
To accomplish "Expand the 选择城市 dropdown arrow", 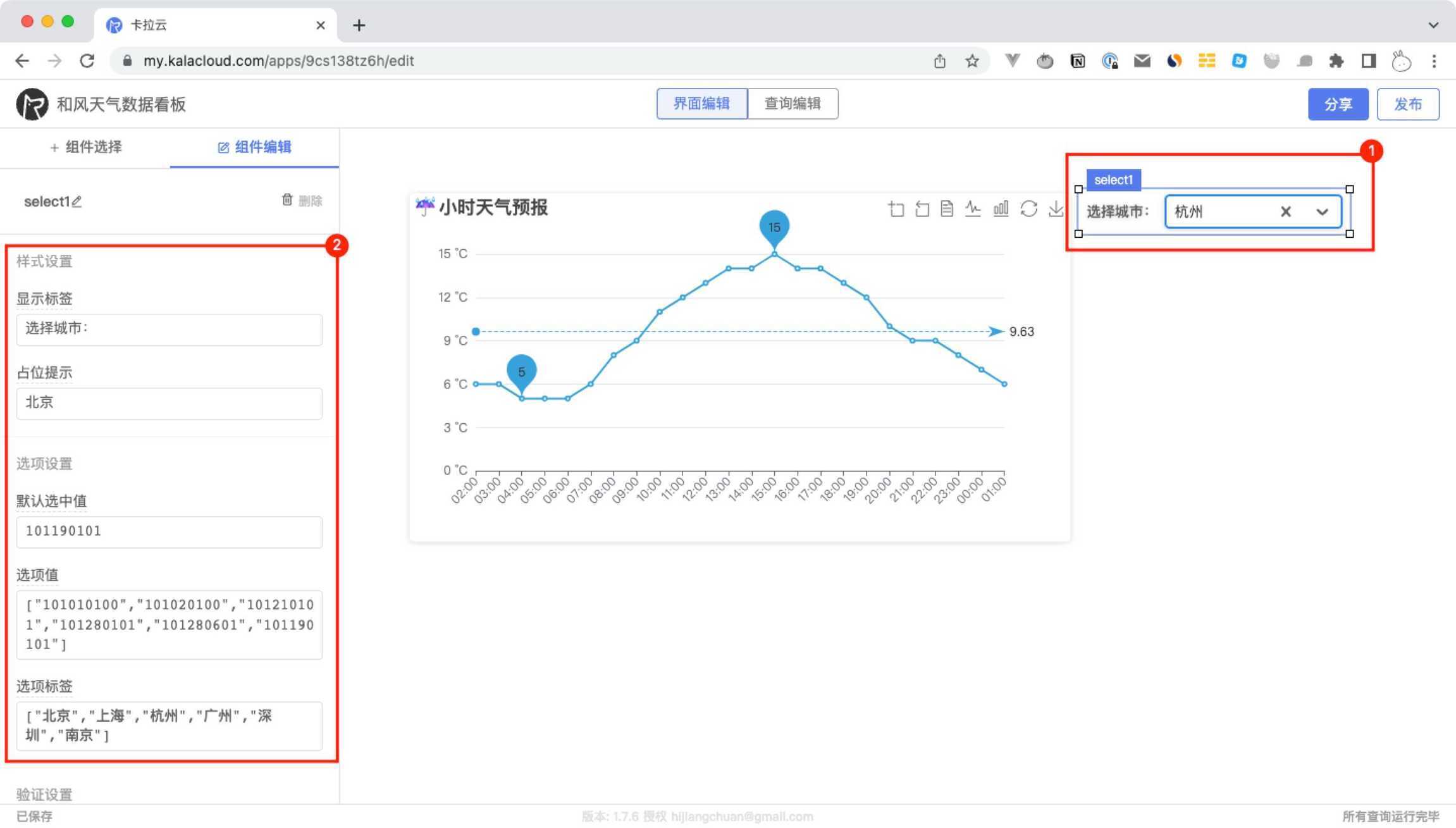I will pos(1322,212).
